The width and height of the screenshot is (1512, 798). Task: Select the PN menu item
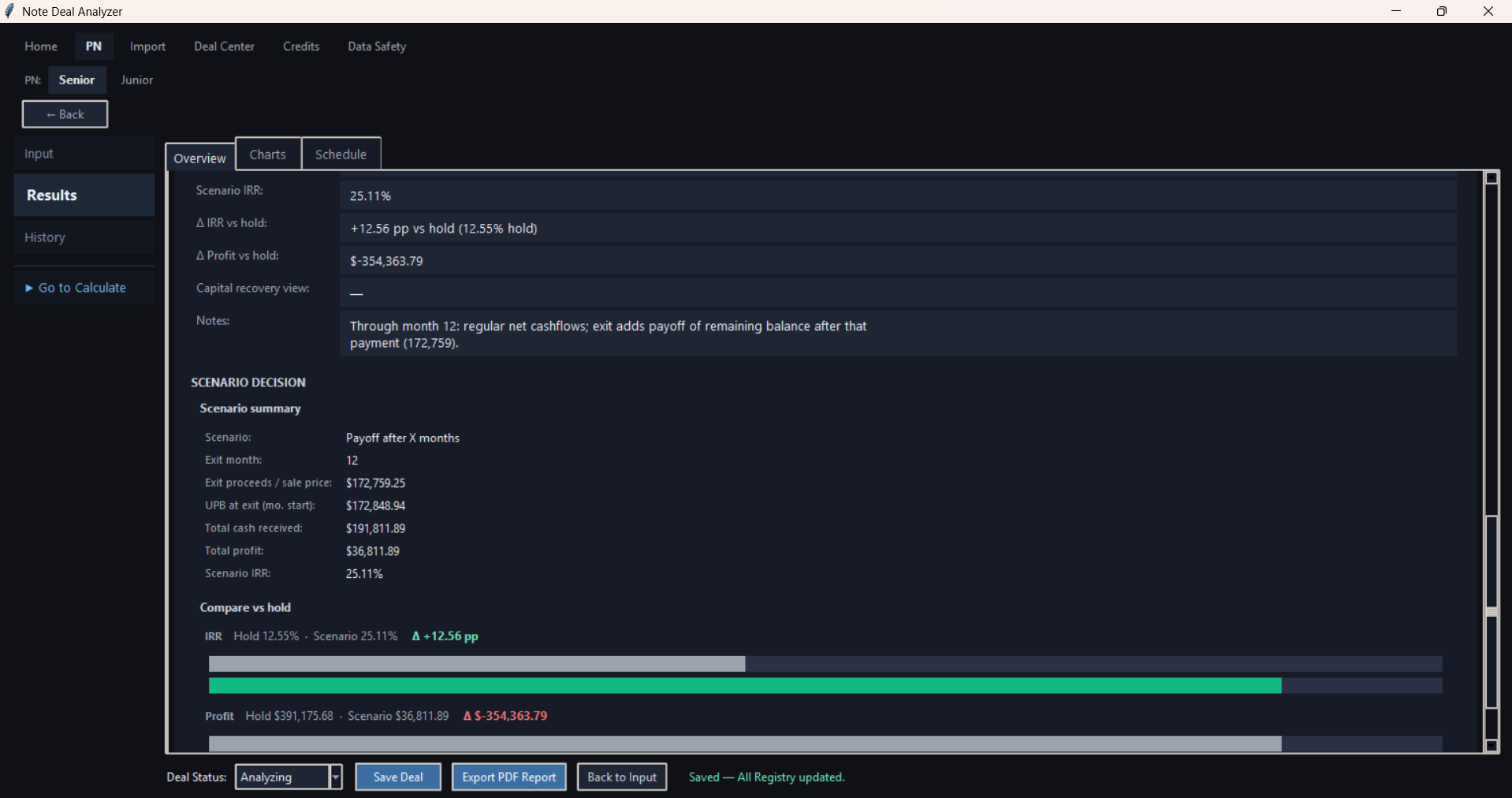tap(94, 47)
